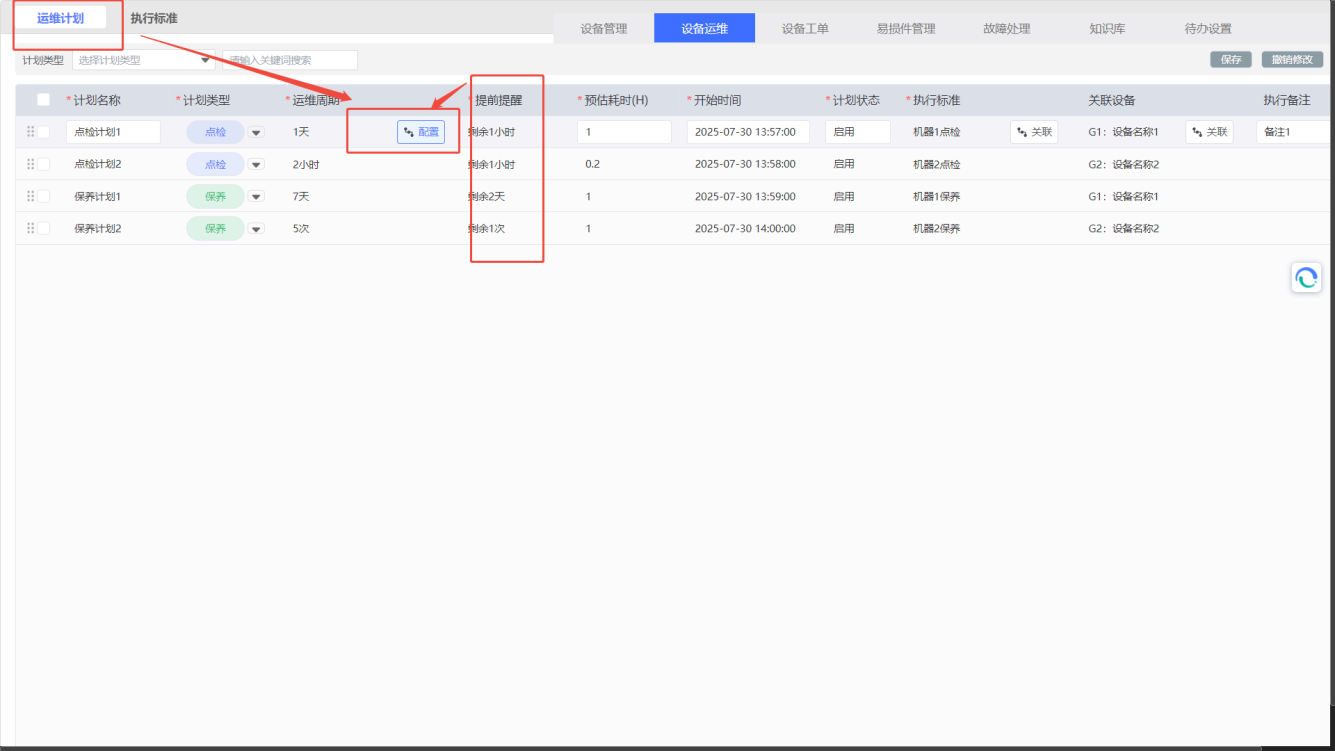
Task: Click drag handle of 保养计划1 row
Action: (x=30, y=196)
